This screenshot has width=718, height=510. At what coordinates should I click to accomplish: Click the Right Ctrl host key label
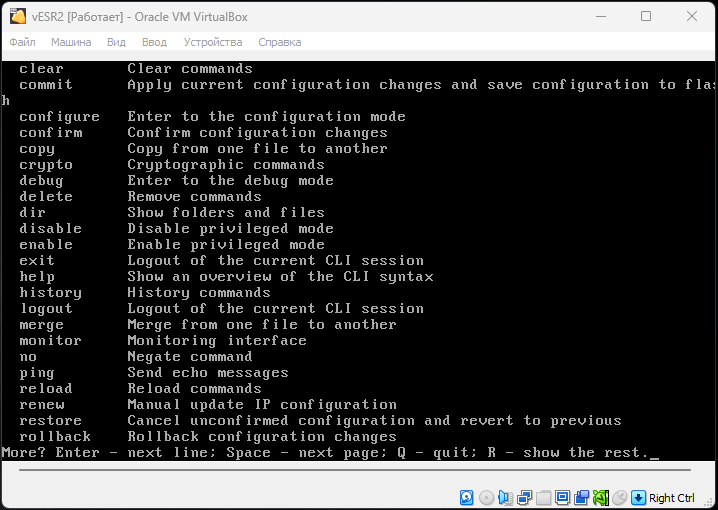[671, 498]
